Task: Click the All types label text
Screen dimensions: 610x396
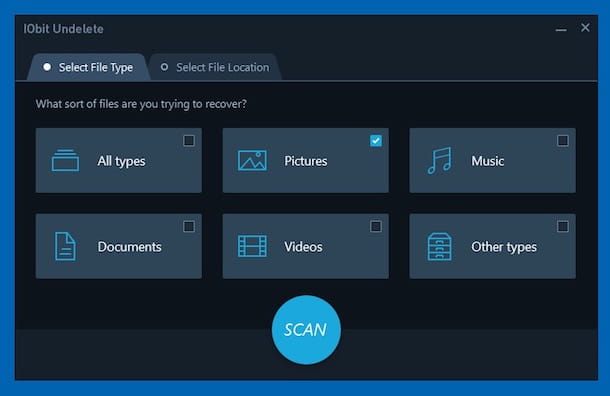Action: click(x=121, y=161)
